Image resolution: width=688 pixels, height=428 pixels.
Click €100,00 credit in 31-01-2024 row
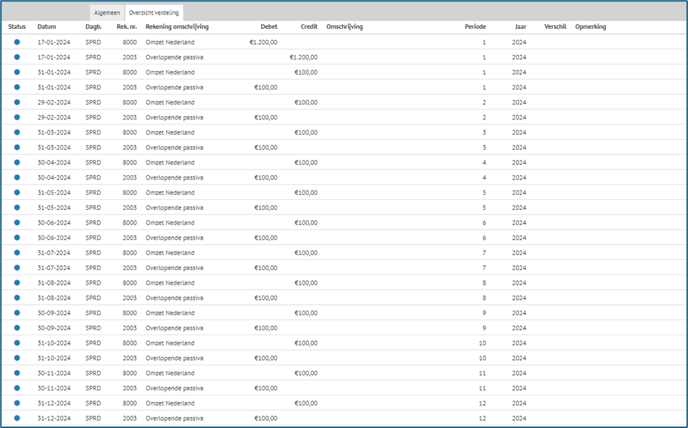click(x=306, y=72)
